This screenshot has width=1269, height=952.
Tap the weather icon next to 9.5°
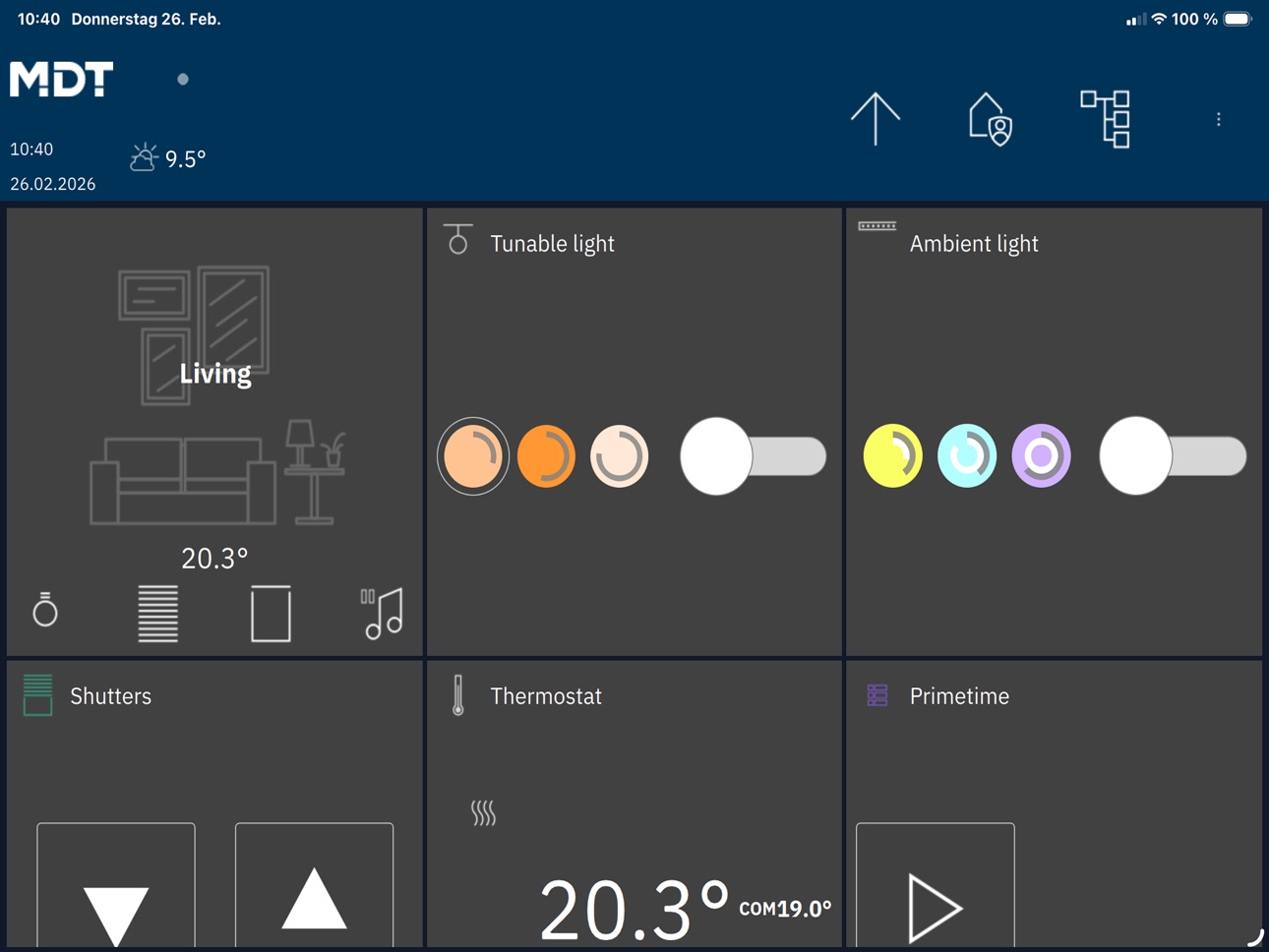[144, 157]
